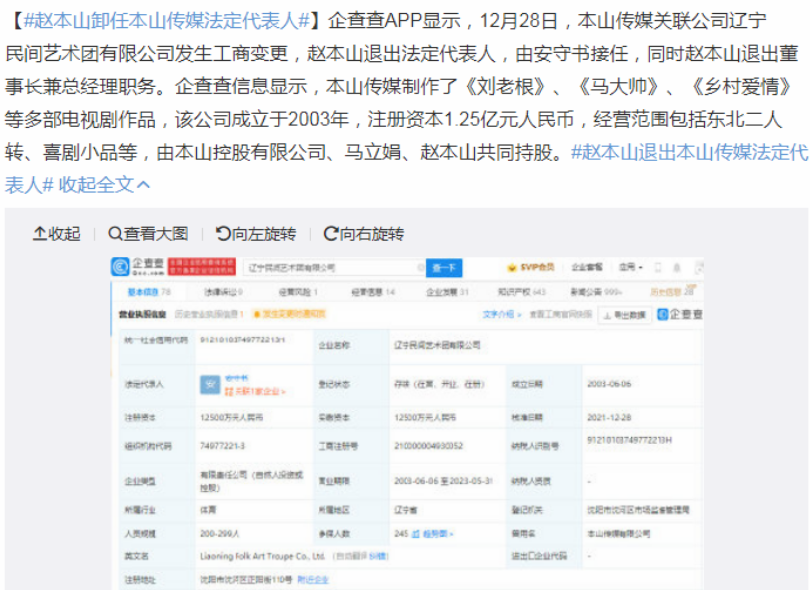Viewport: 810px width, 590px height.
Task: Click the address 沈阳市沈河区正阳街110号
Action: pyautogui.click(x=246, y=580)
